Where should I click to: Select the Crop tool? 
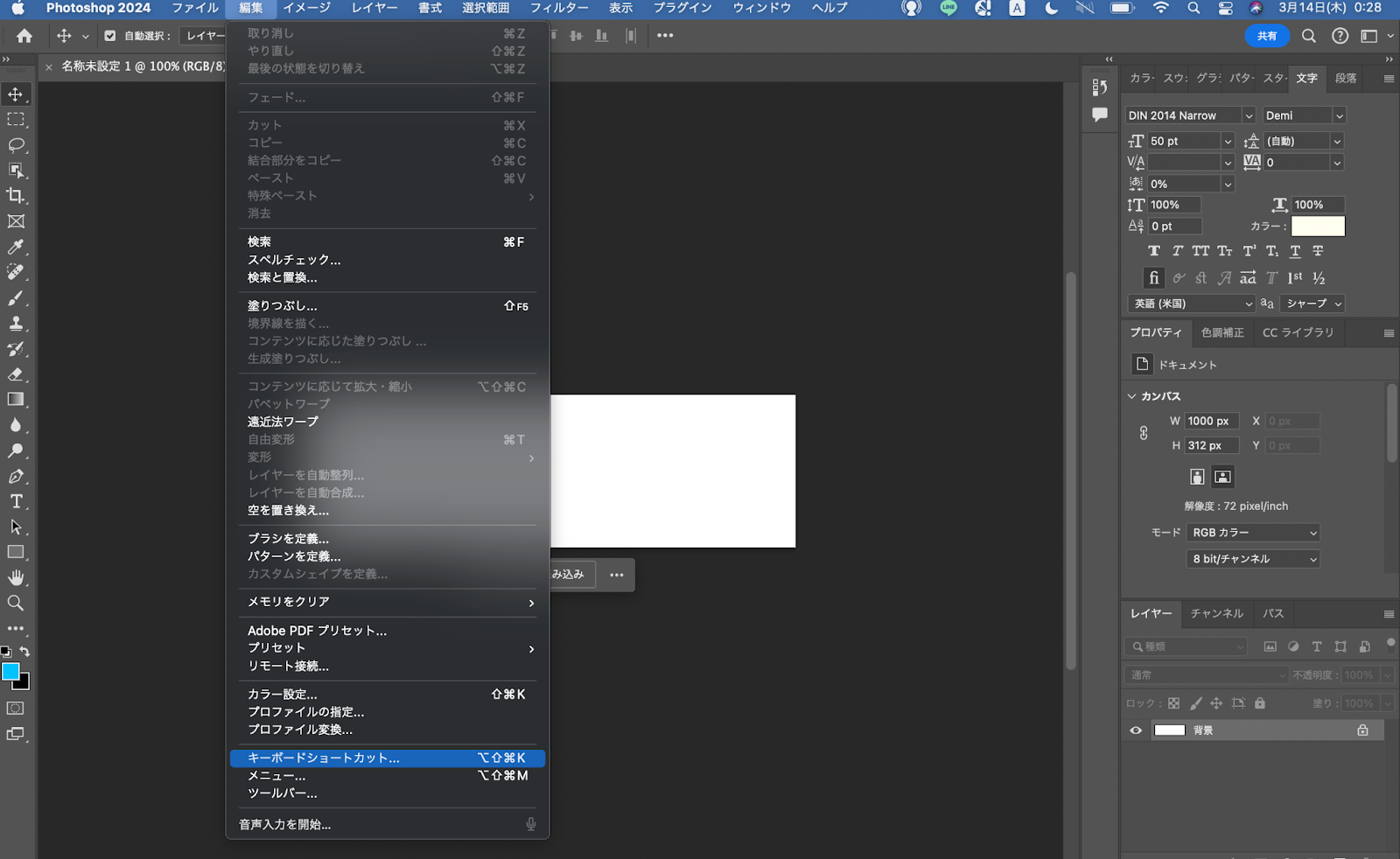click(x=16, y=196)
